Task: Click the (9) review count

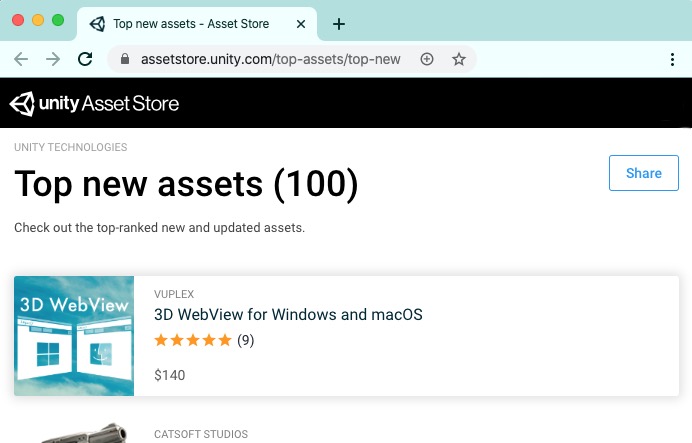Action: tap(245, 340)
